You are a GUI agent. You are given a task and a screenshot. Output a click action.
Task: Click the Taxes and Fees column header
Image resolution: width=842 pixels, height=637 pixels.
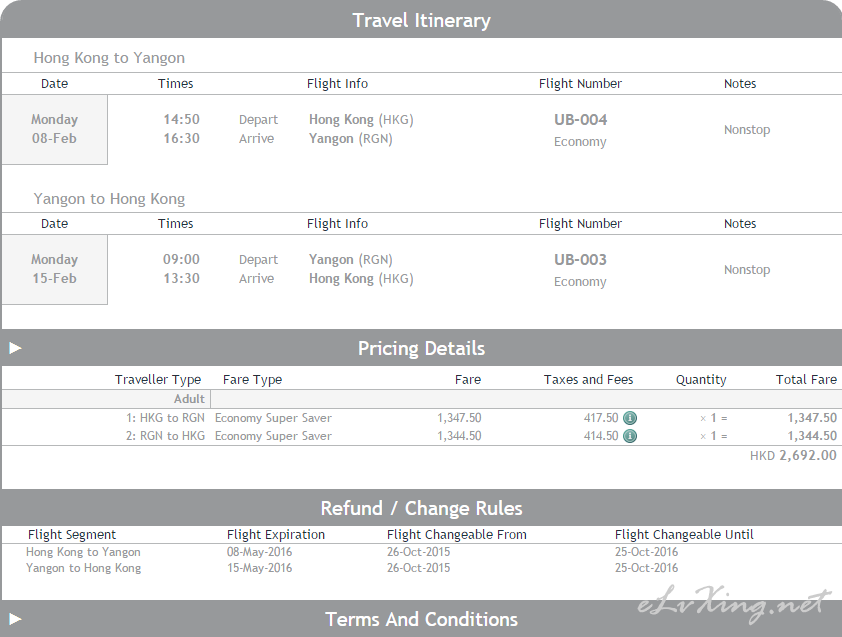[589, 380]
